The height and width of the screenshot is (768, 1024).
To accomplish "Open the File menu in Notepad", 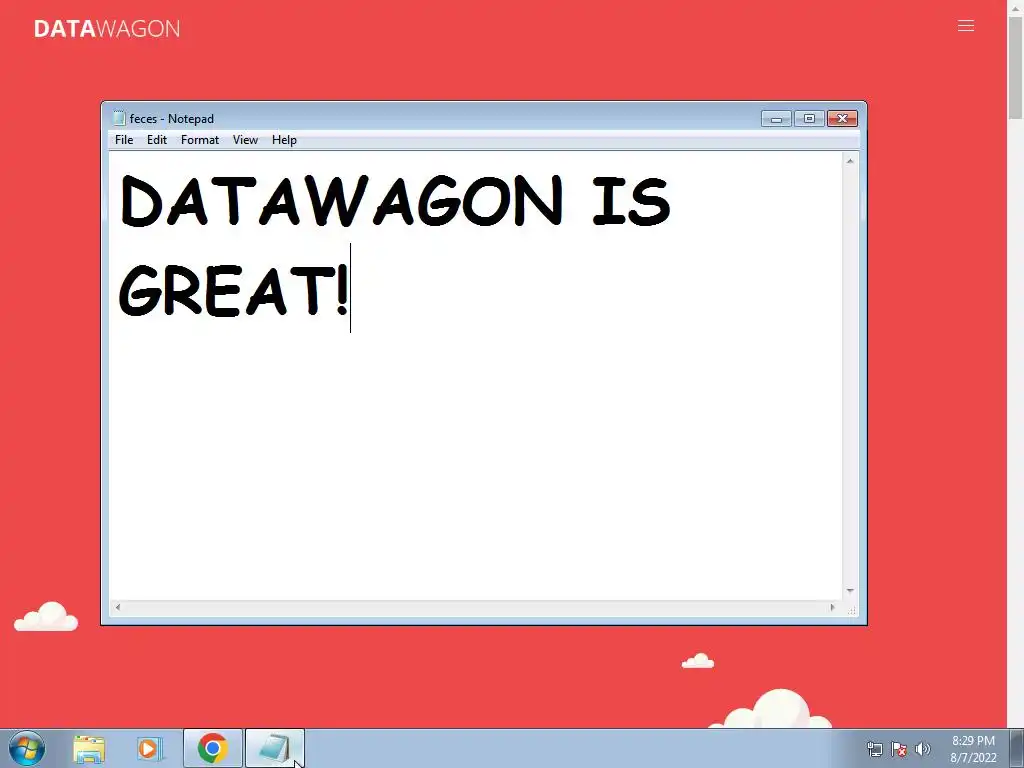I will point(123,140).
